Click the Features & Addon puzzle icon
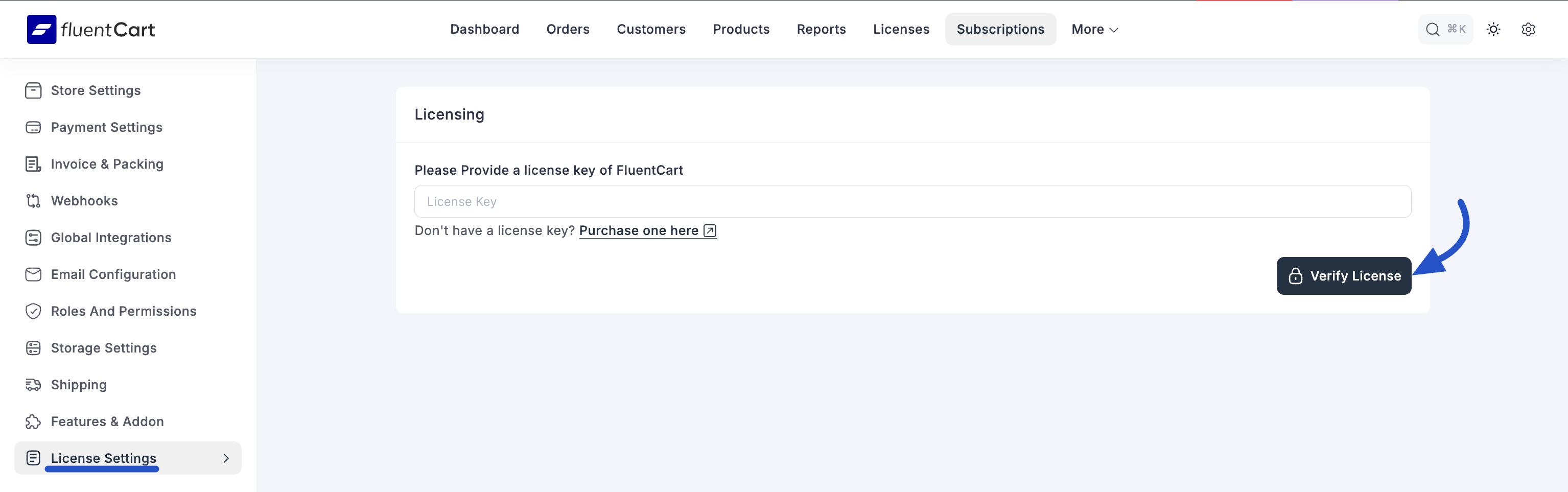The width and height of the screenshot is (1568, 492). tap(34, 422)
